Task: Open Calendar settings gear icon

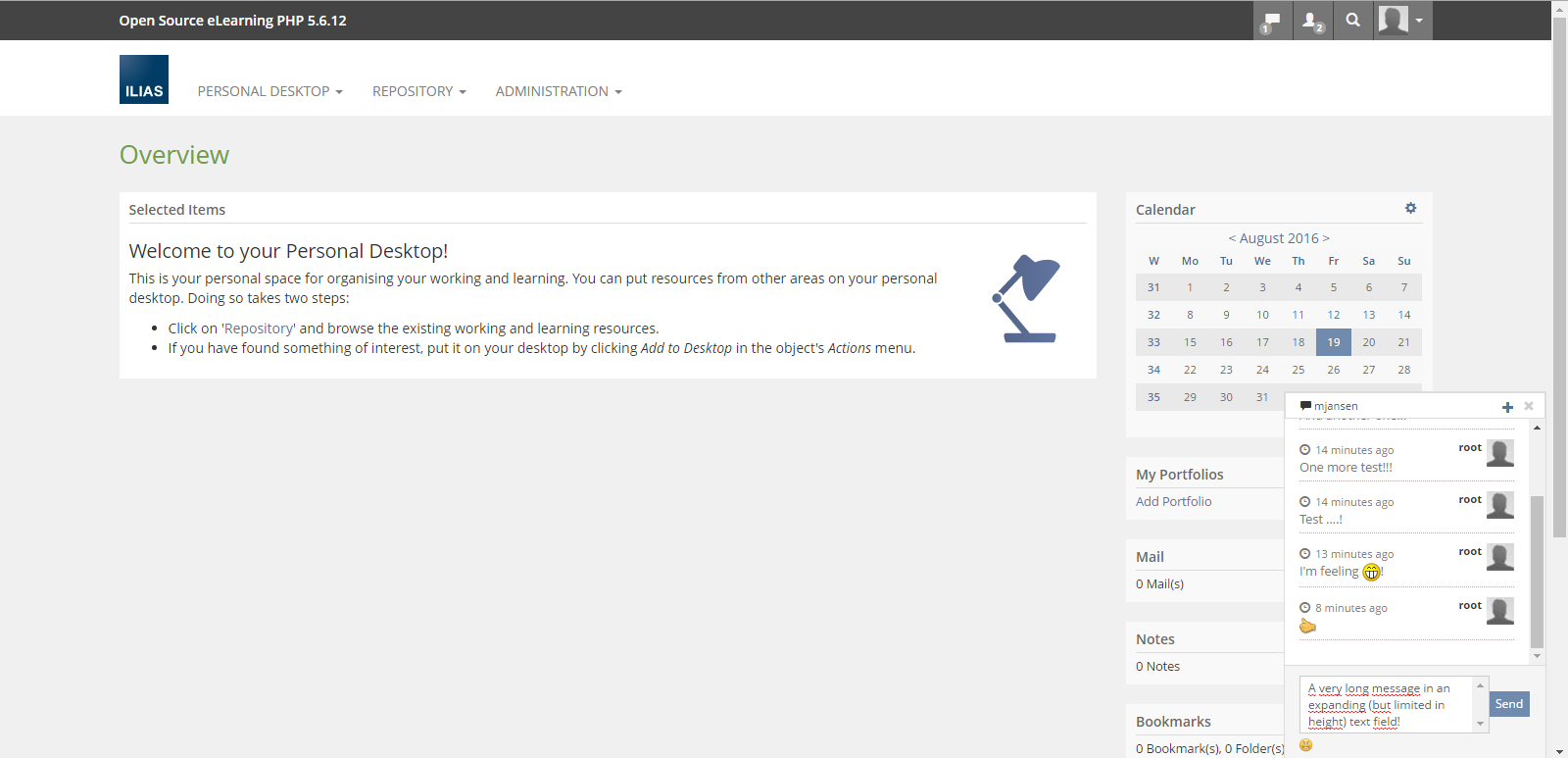Action: pyautogui.click(x=1410, y=208)
